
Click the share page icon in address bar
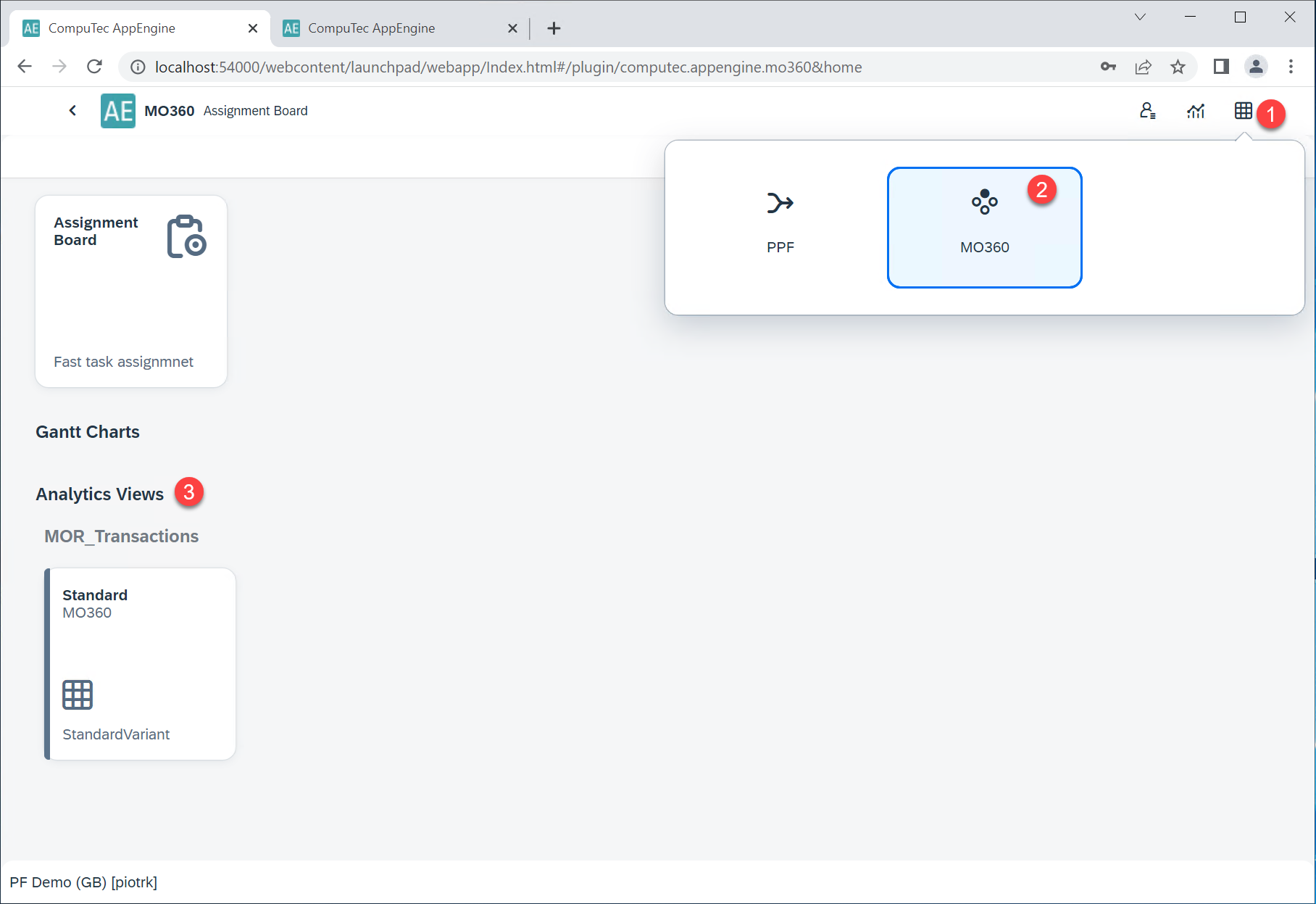(1143, 67)
